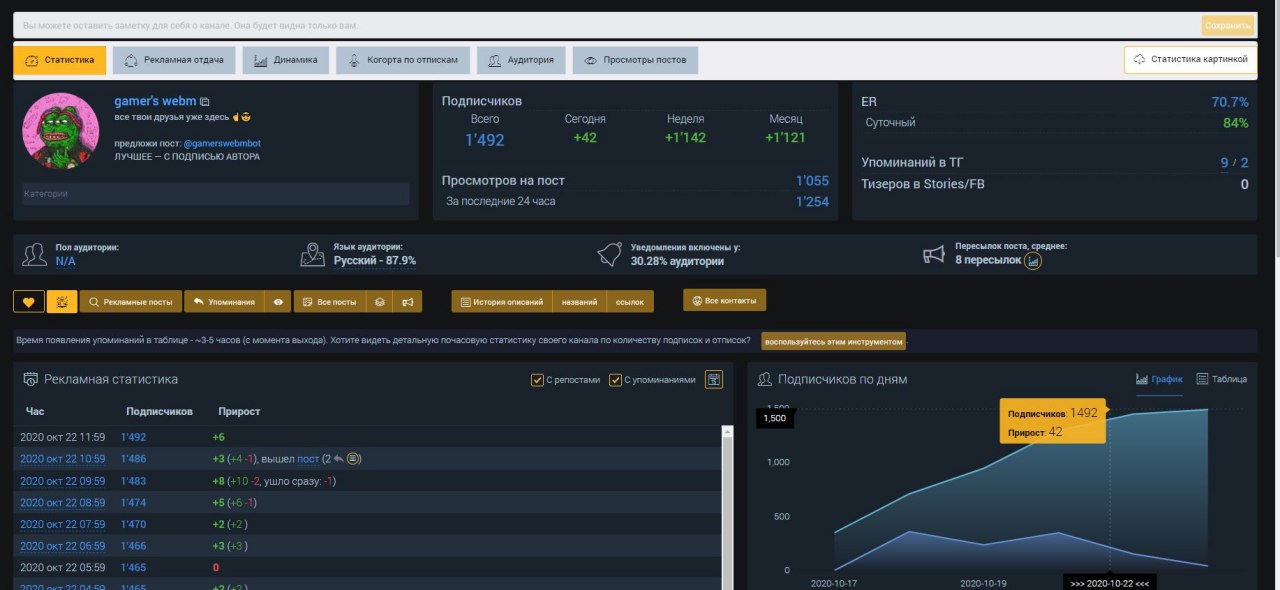Click the yellow icon button after heart
1280x590 pixels.
click(61, 302)
